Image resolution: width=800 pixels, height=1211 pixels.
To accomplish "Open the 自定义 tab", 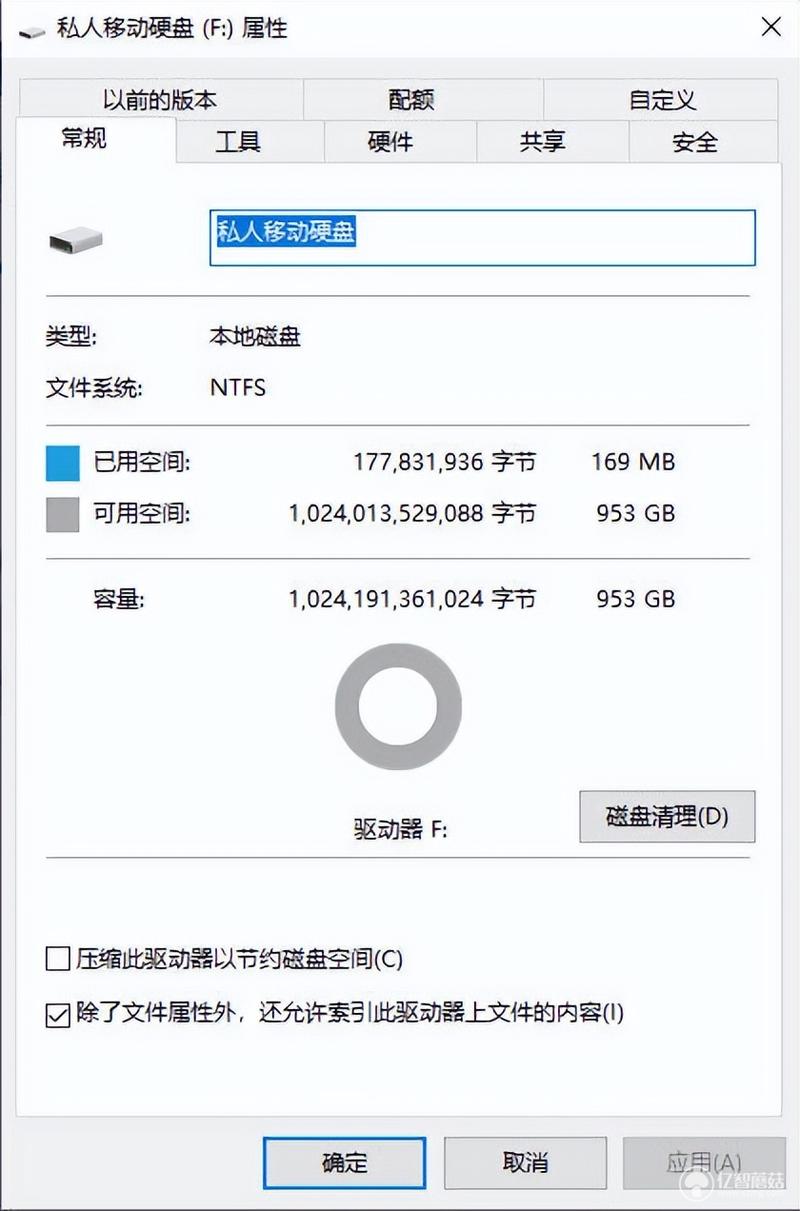I will (x=662, y=99).
